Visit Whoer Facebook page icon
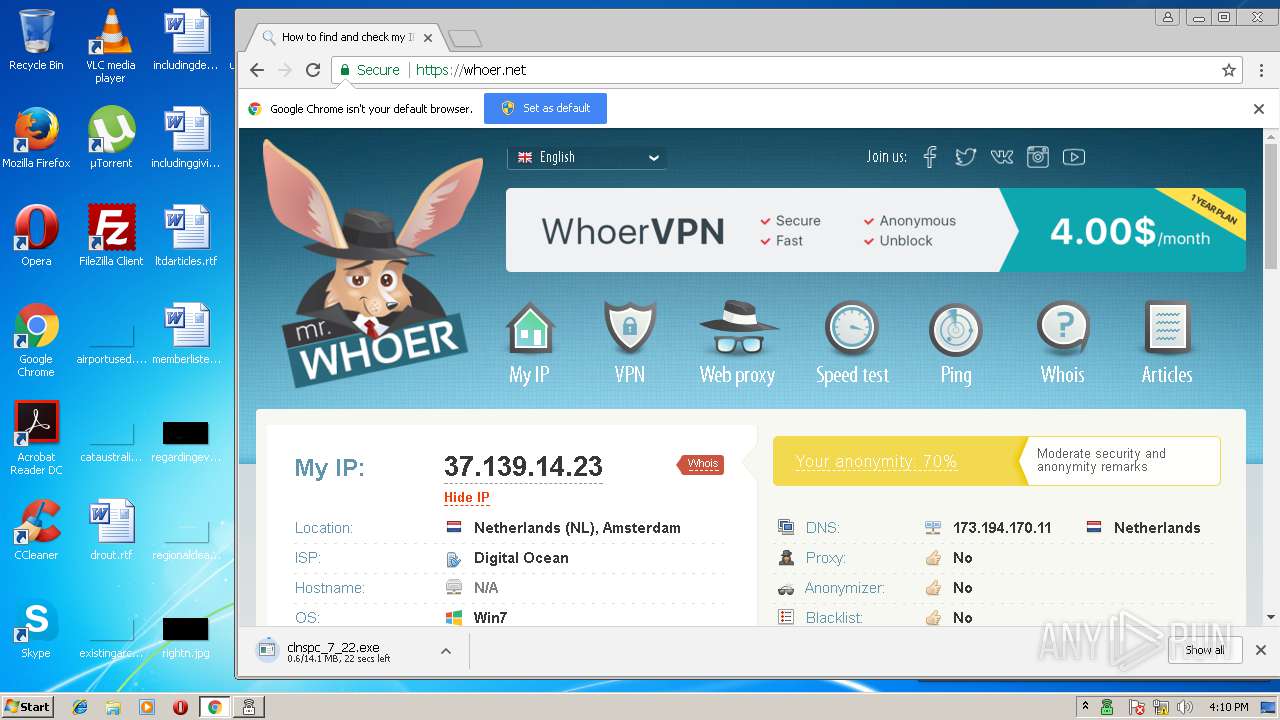 tap(930, 157)
